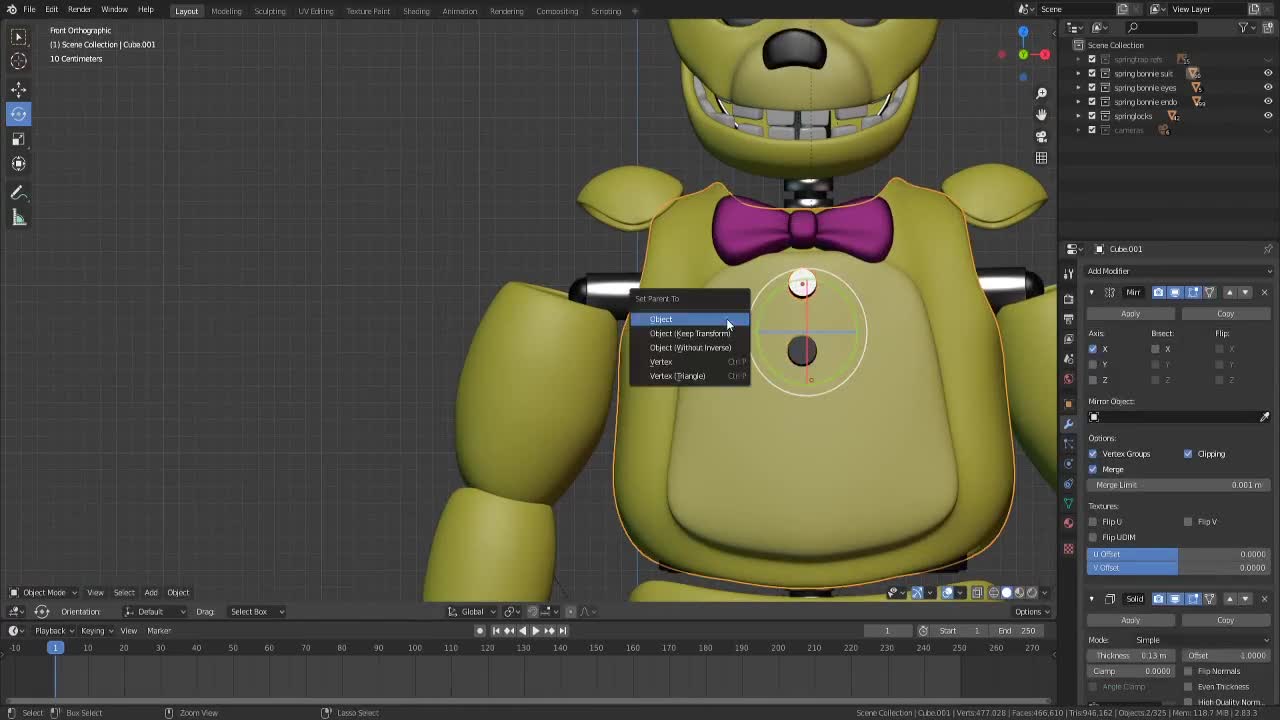Image resolution: width=1280 pixels, height=720 pixels.
Task: Open the View Layer properties tab
Action: pos(1068,340)
